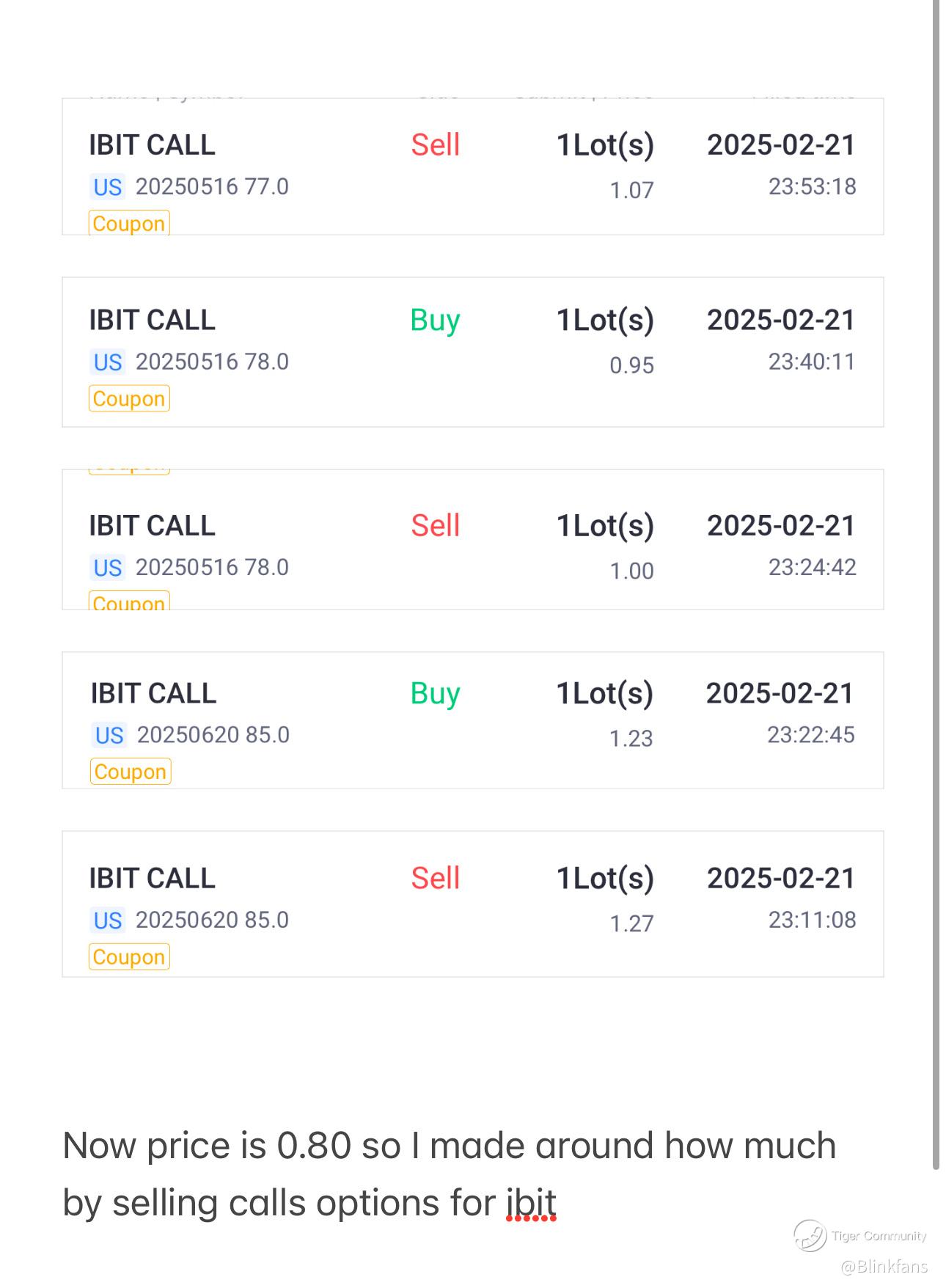The width and height of the screenshot is (946, 1288).
Task: Click the Coupon tag on the 1.27 Sell order
Action: 129,957
